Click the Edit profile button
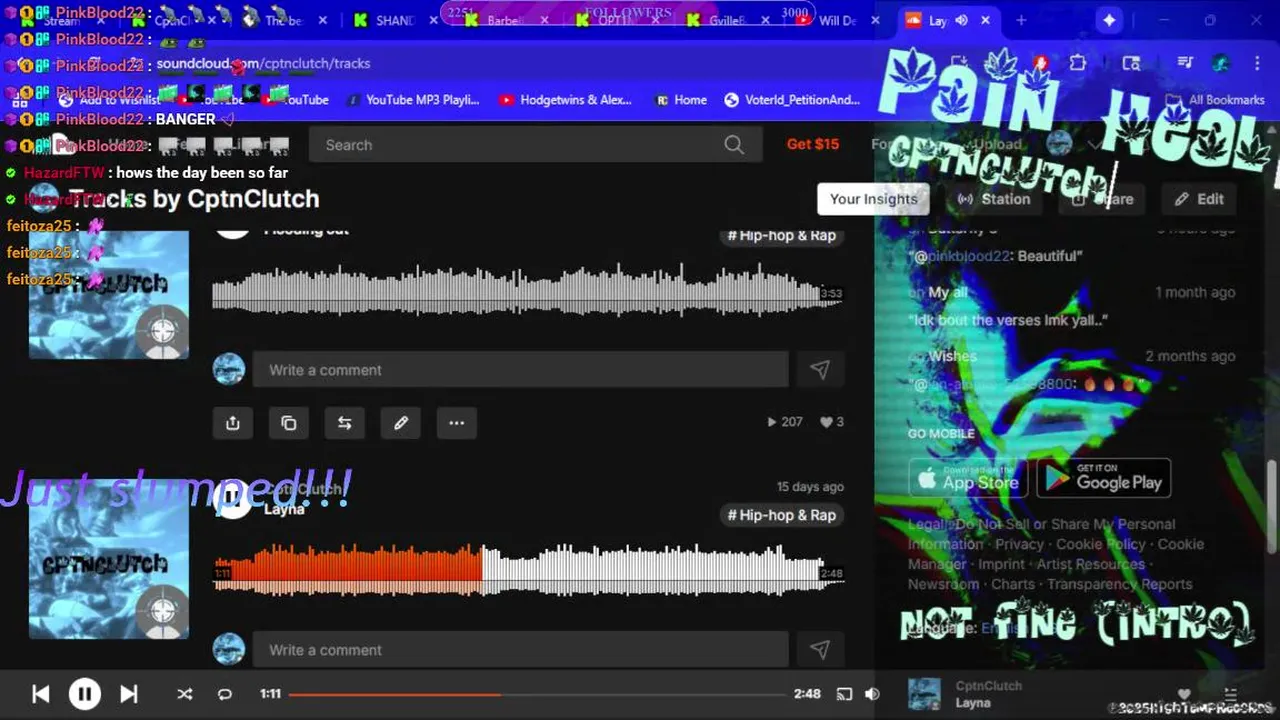This screenshot has height=720, width=1280. coord(1199,199)
